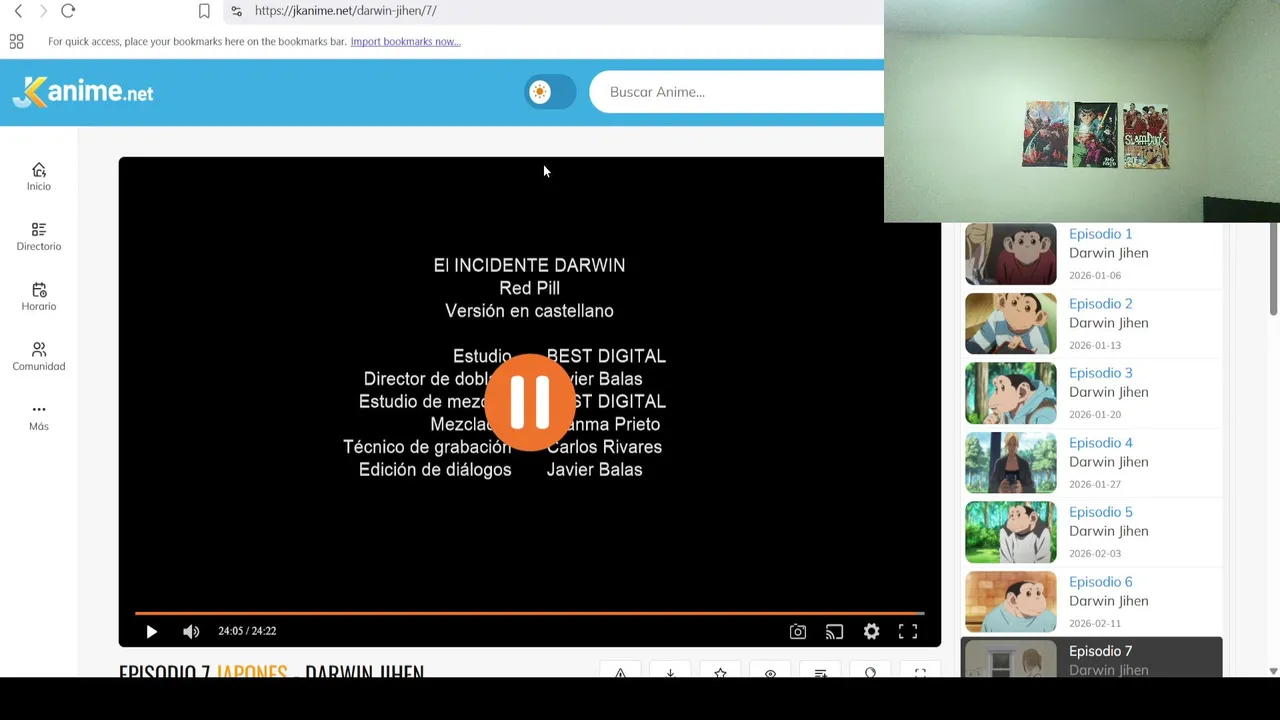Select the Episodio 7 entry in the list
Screen dimensions: 1280x720
[1092, 657]
